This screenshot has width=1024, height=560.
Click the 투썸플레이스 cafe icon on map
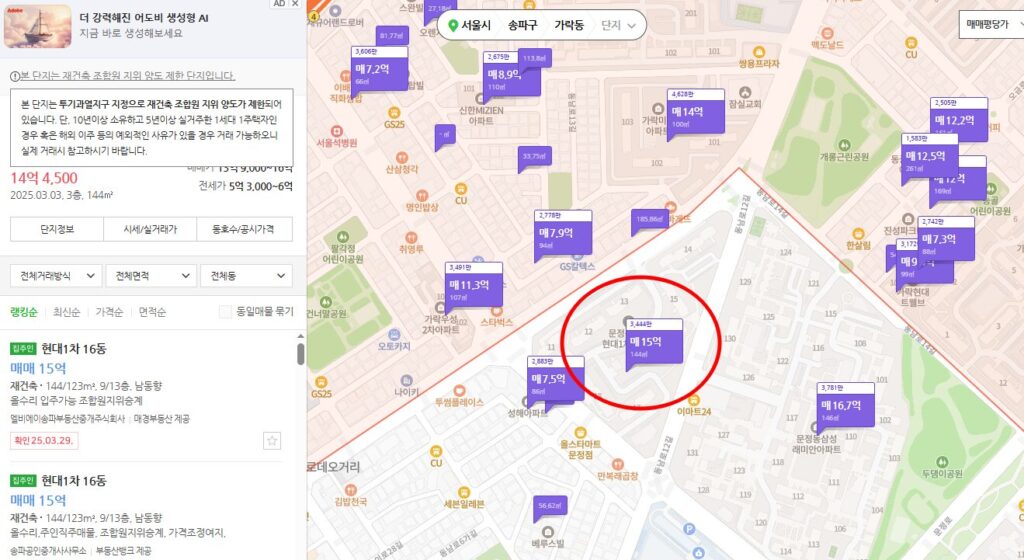pos(459,391)
